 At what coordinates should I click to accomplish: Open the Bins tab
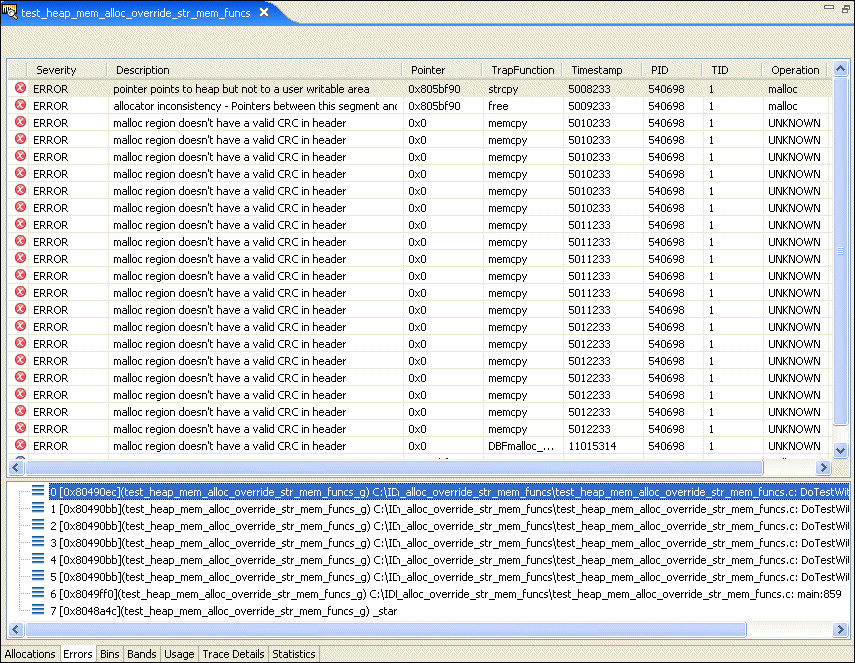point(109,654)
